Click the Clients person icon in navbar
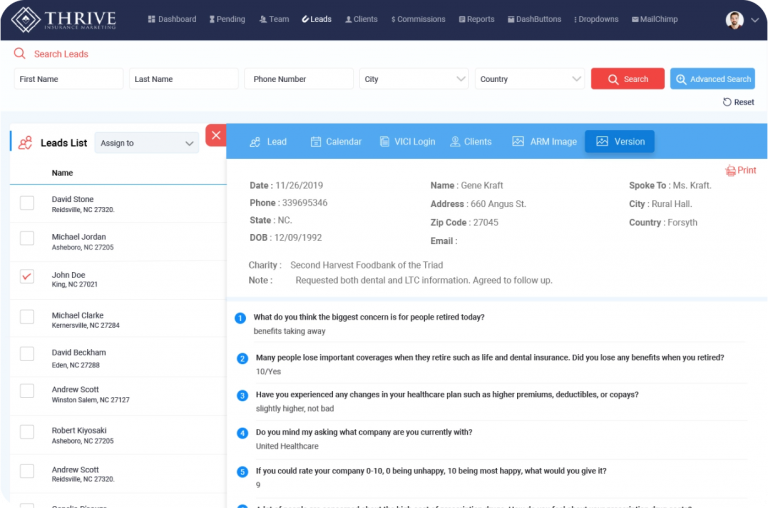The height and width of the screenshot is (508, 768). pyautogui.click(x=348, y=19)
